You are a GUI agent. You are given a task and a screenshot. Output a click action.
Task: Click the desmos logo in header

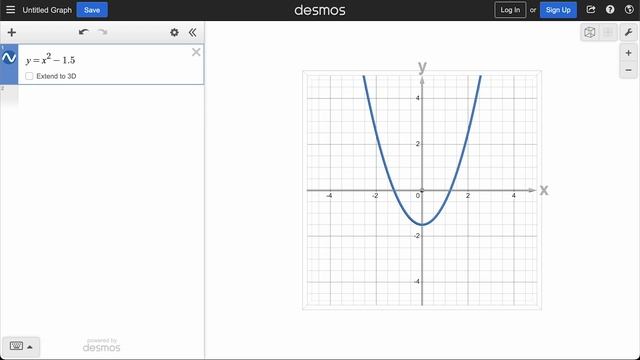(320, 10)
